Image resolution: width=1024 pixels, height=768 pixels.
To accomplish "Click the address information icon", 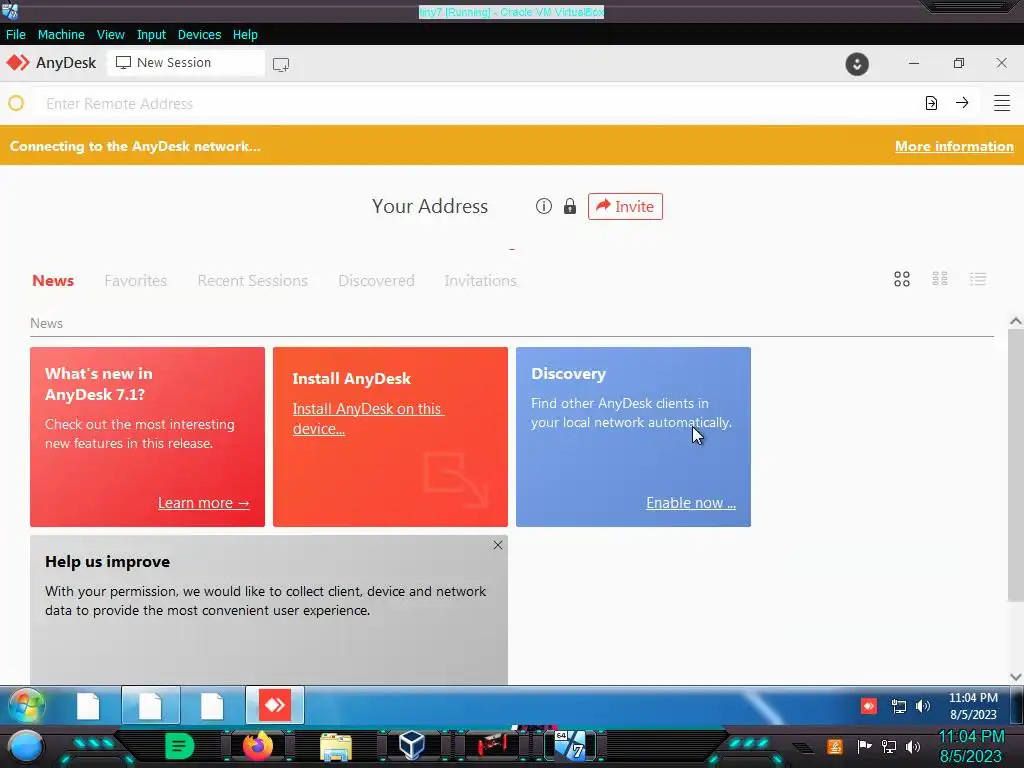I will click(543, 206).
